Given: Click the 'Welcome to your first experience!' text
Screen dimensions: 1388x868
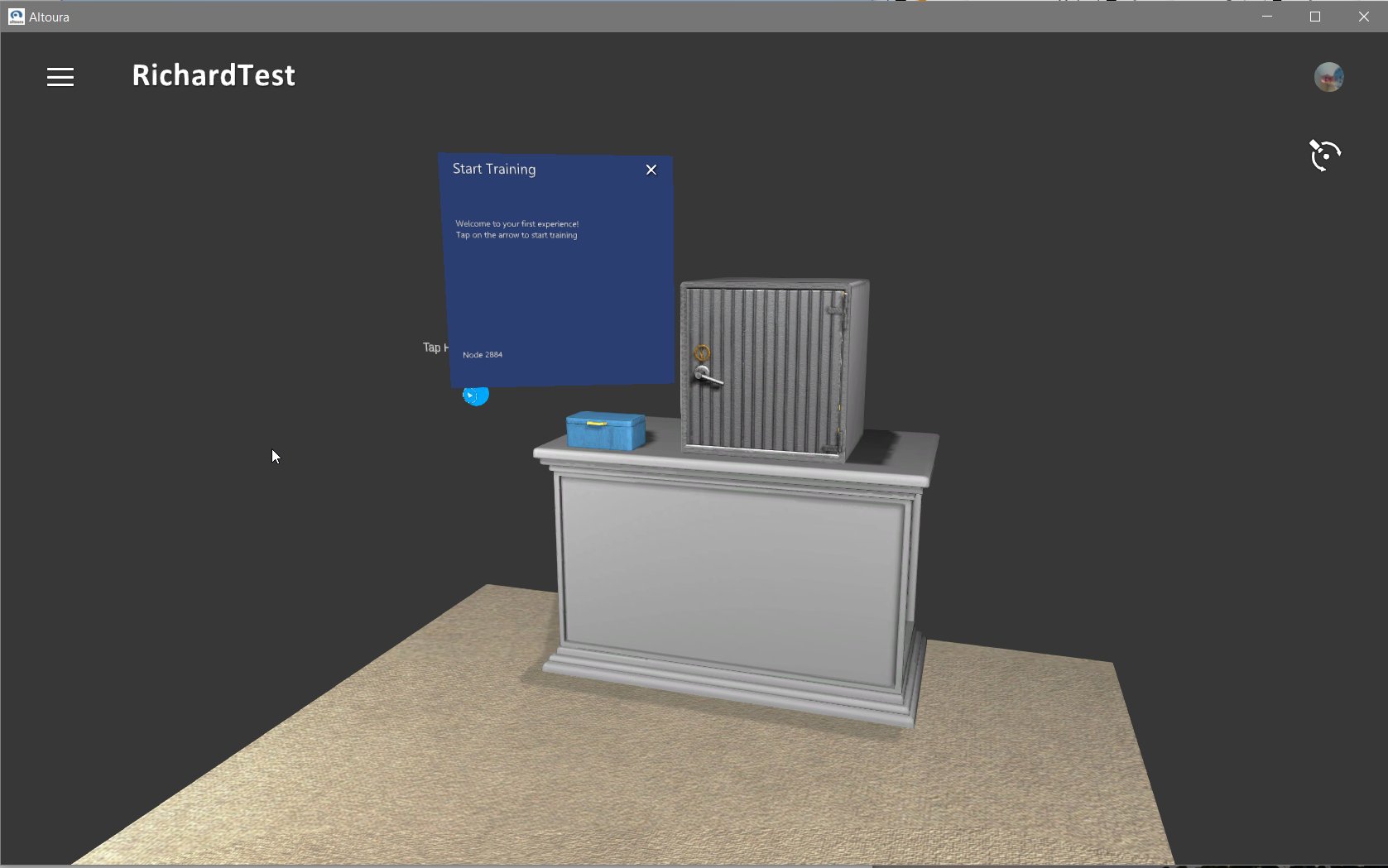Looking at the screenshot, I should (517, 223).
